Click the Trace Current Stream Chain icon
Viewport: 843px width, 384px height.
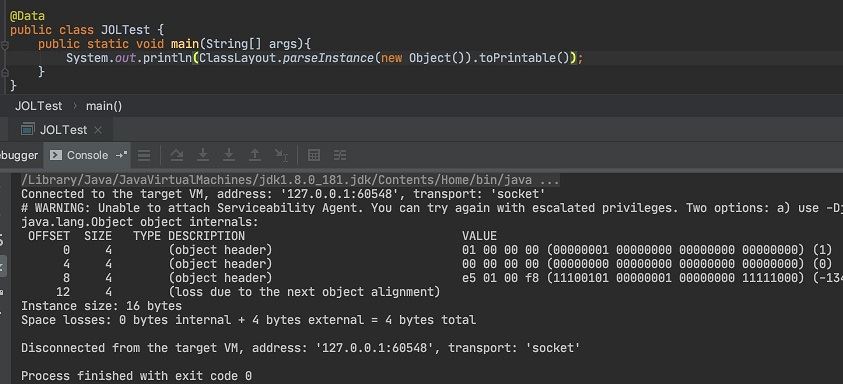340,155
